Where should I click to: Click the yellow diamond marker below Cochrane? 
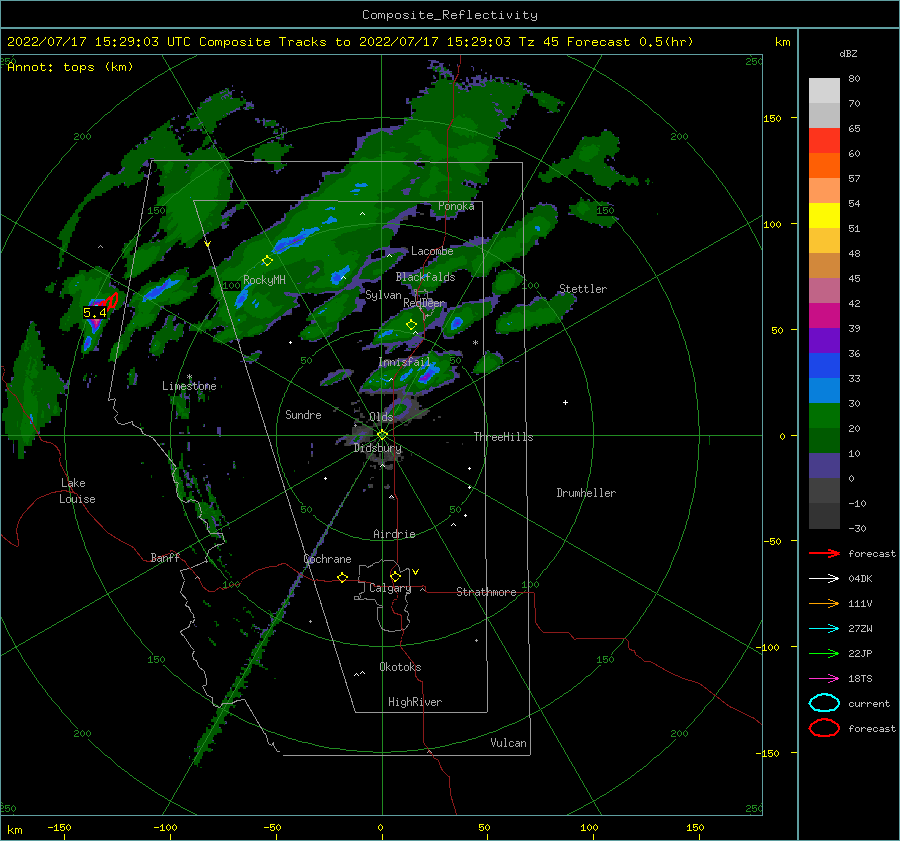pos(343,577)
